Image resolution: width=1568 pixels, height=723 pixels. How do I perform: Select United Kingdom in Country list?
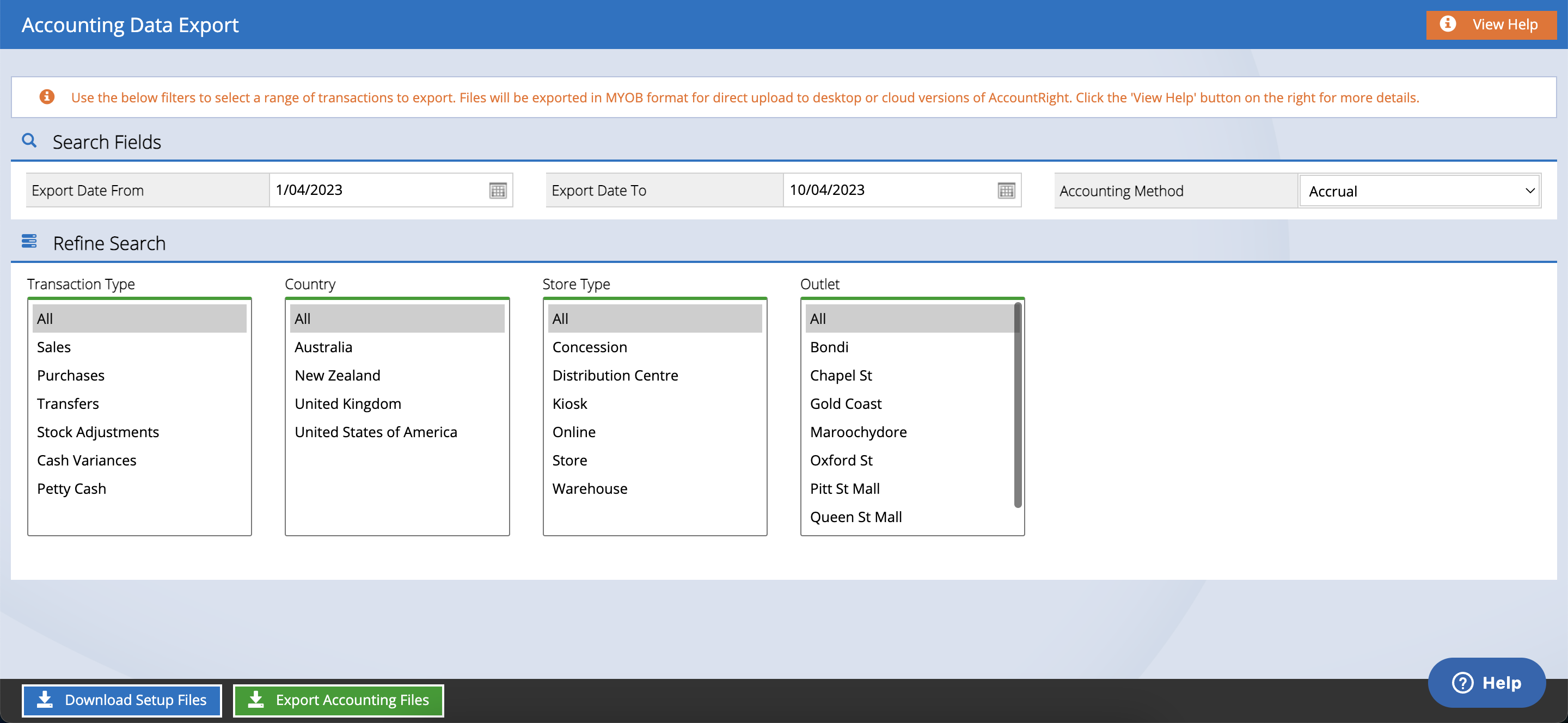pos(397,403)
